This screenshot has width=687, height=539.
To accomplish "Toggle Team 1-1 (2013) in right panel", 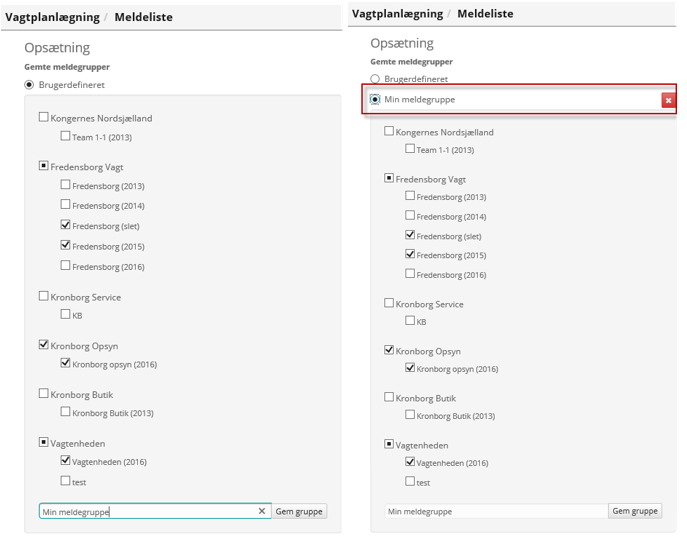I will pos(410,149).
